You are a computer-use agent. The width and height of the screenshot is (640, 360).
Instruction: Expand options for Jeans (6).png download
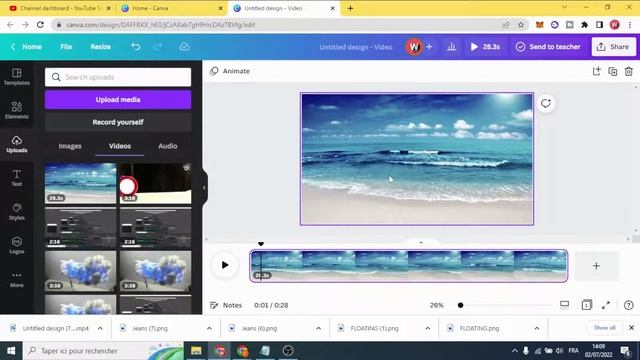click(x=318, y=328)
